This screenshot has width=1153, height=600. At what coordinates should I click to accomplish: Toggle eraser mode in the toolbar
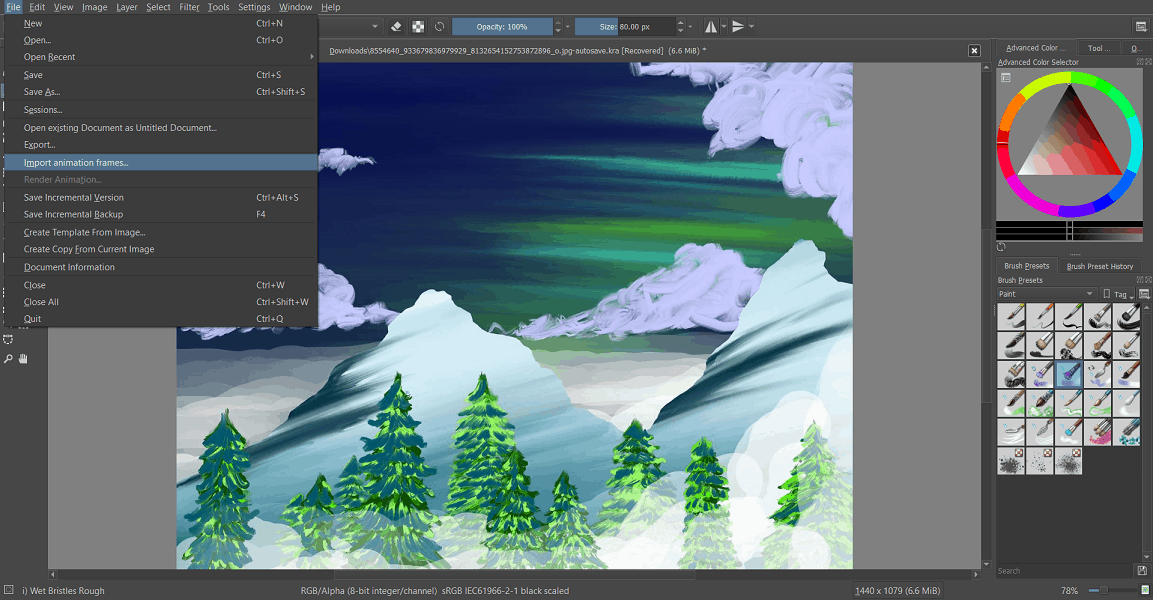click(396, 26)
